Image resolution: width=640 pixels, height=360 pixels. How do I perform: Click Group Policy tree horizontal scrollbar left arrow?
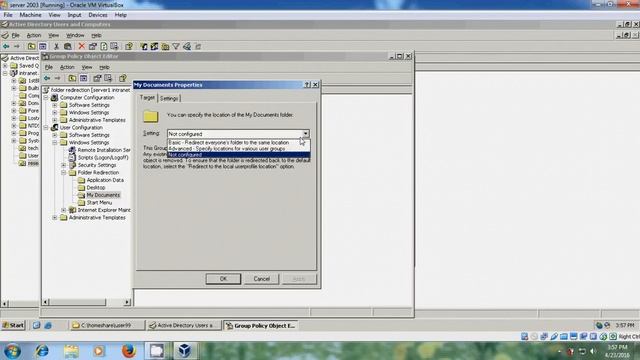(46, 302)
